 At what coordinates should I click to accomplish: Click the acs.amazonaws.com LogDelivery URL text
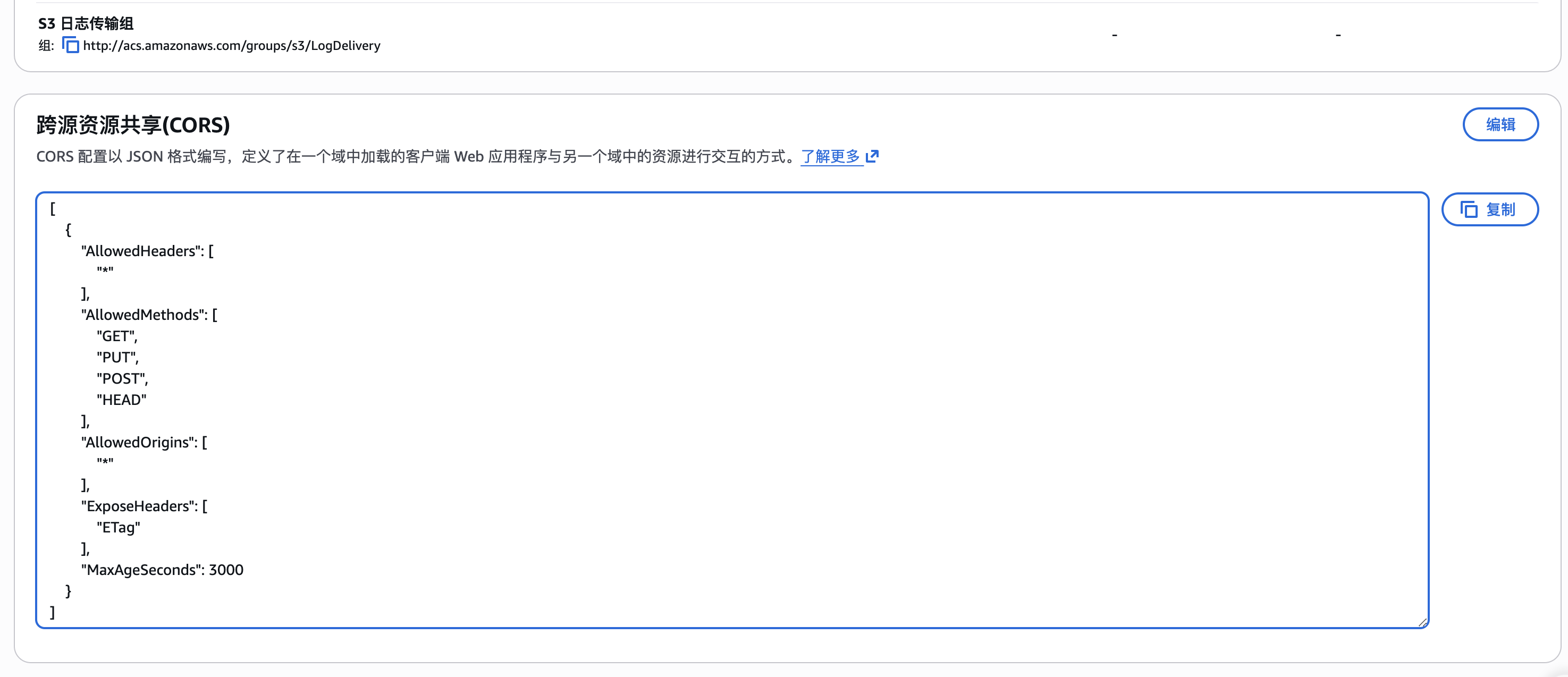231,46
